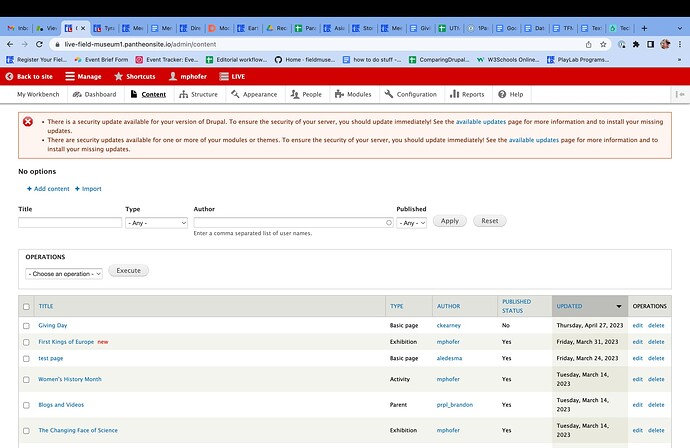Bookmark page with the star icon
Screen dimensions: 690x448
click(x=603, y=44)
